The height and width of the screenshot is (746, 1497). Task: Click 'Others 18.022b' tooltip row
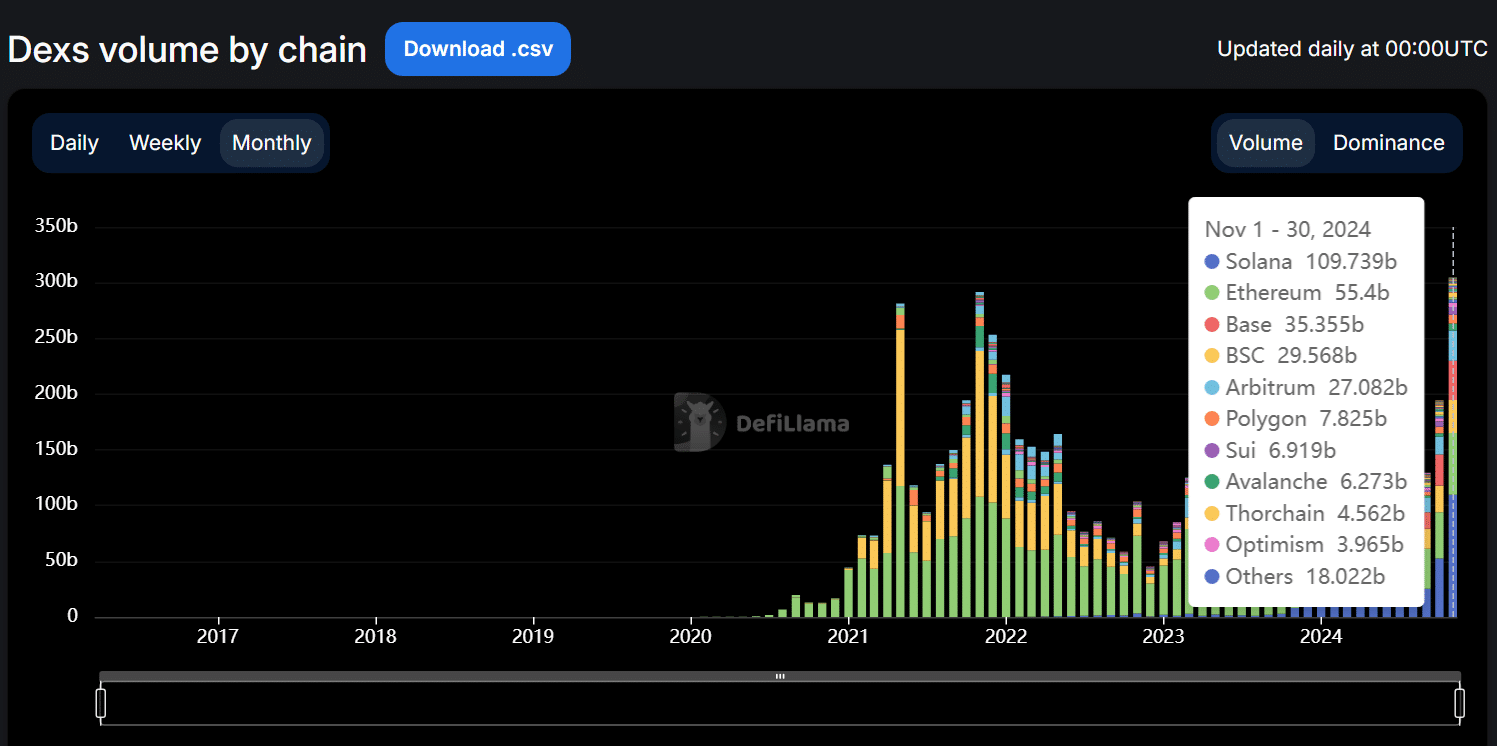click(x=1295, y=577)
